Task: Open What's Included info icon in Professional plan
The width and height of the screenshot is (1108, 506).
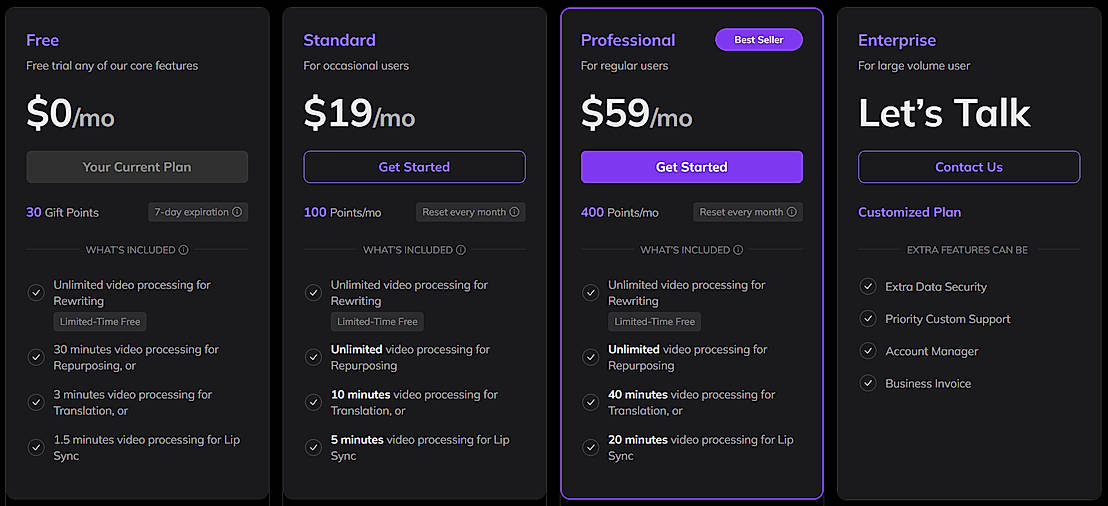Action: (x=738, y=250)
